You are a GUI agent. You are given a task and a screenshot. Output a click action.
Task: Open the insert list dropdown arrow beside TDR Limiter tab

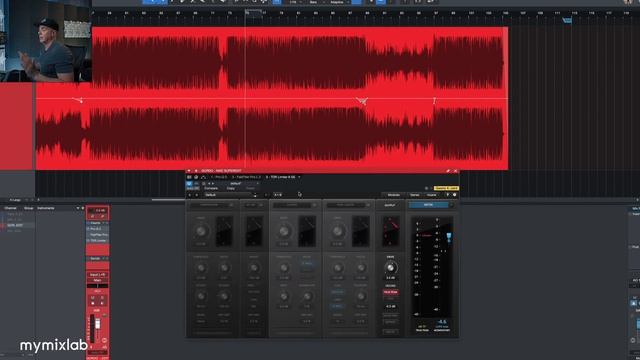pyautogui.click(x=300, y=177)
